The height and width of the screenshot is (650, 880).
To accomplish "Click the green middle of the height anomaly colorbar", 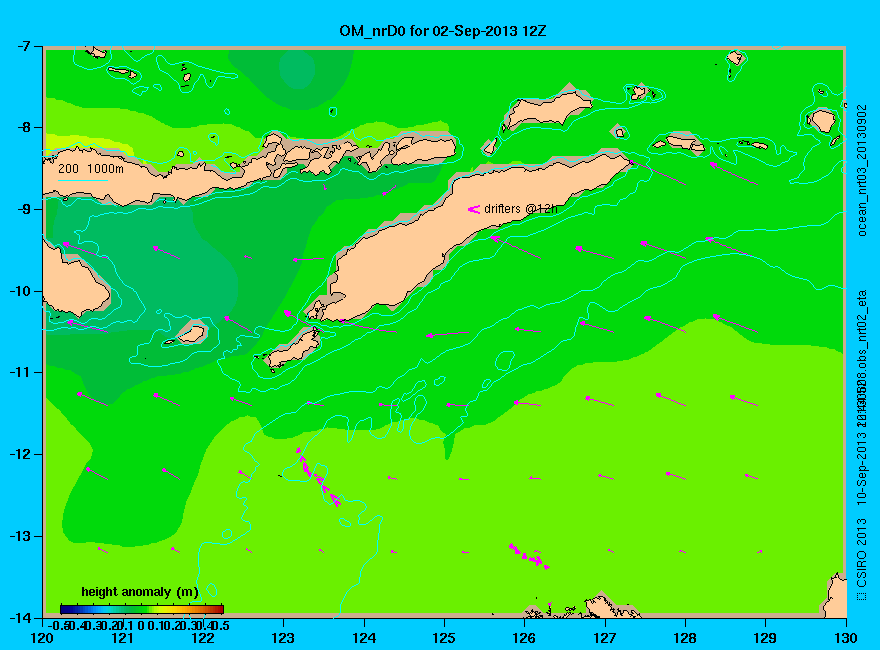I will click(141, 609).
